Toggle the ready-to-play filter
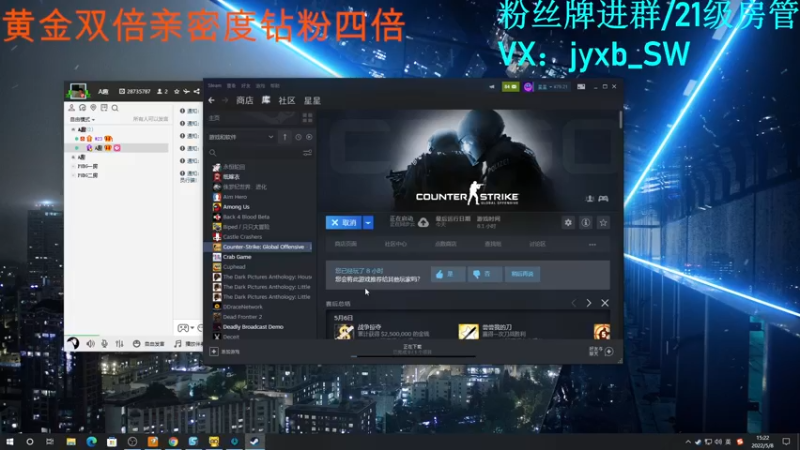The width and height of the screenshot is (800, 450). [x=309, y=137]
